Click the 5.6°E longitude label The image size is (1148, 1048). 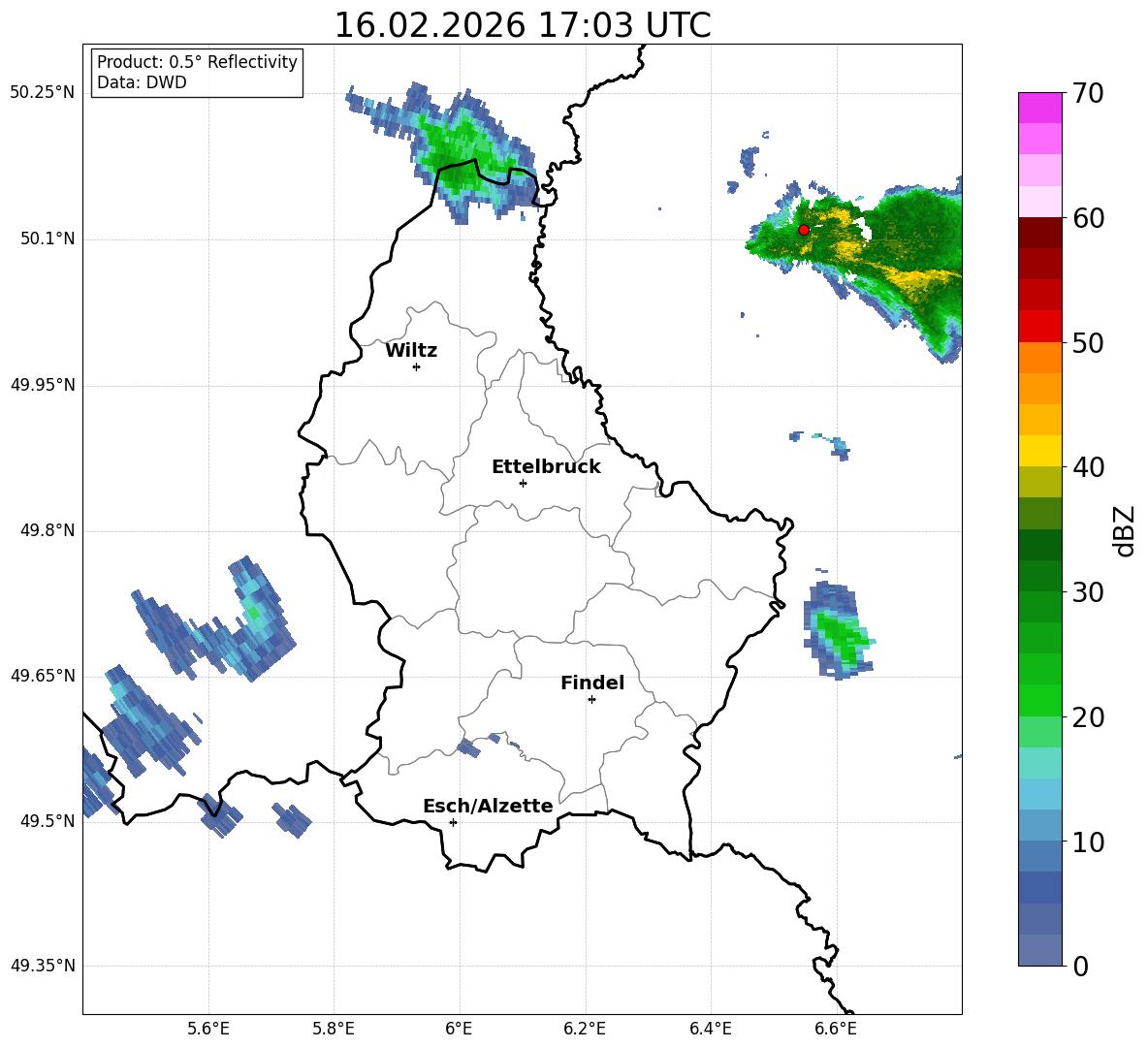(208, 1029)
